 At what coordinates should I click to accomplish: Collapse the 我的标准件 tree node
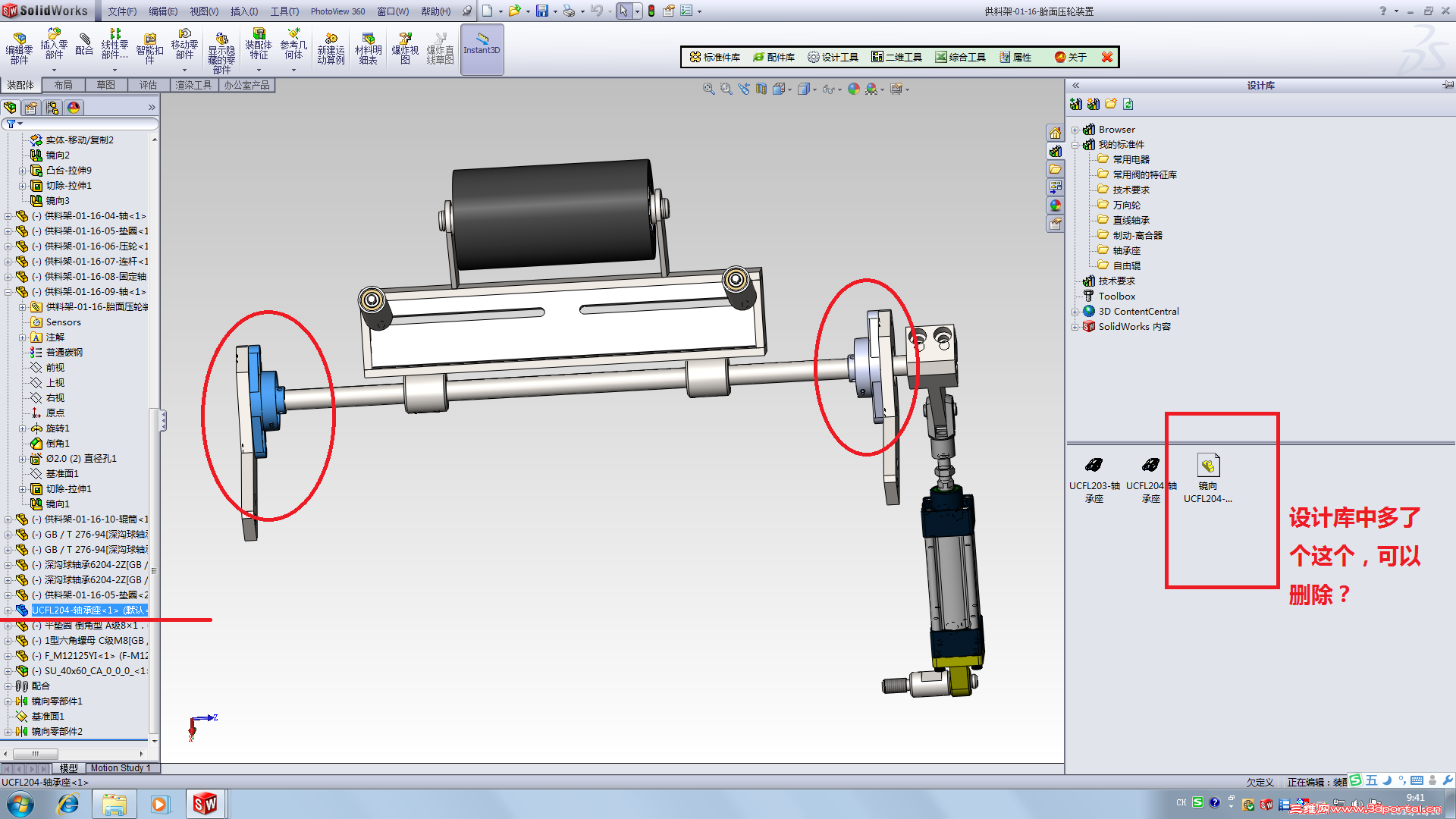click(1075, 145)
